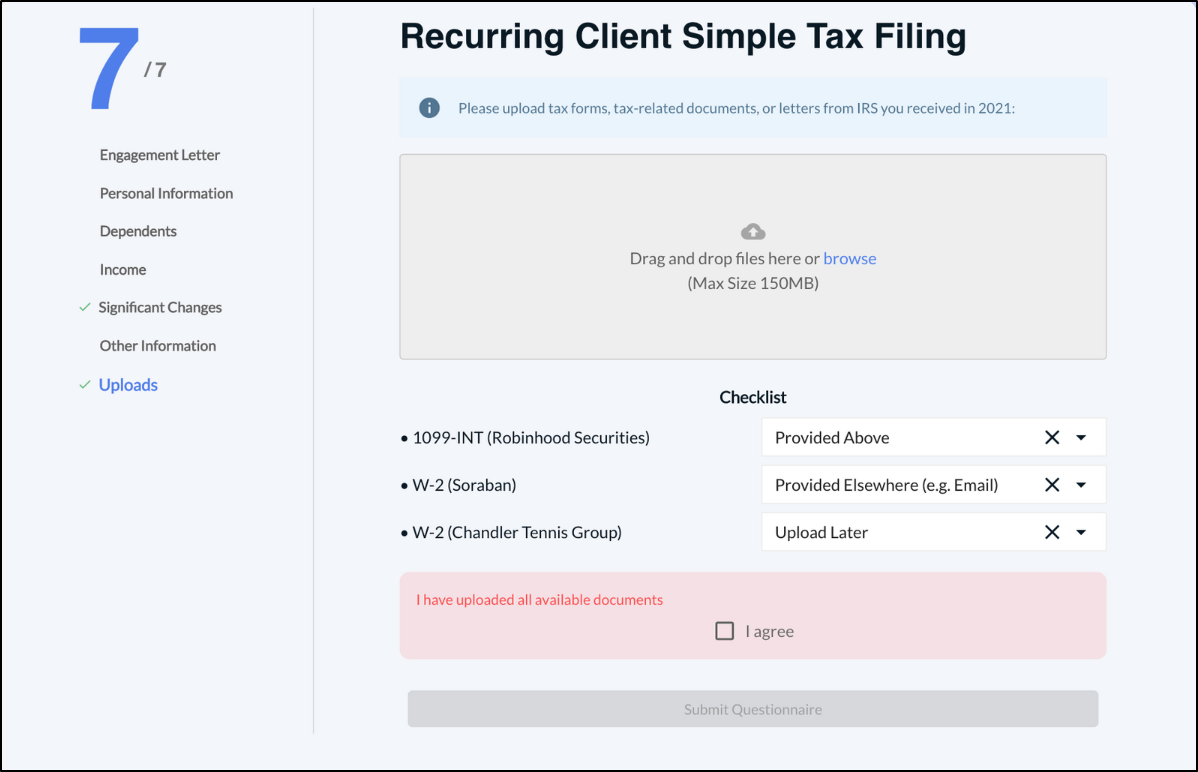Screen dimensions: 1198x772
Task: Clear the 1099-INT Robinhood Securities selection
Action: click(x=1052, y=437)
